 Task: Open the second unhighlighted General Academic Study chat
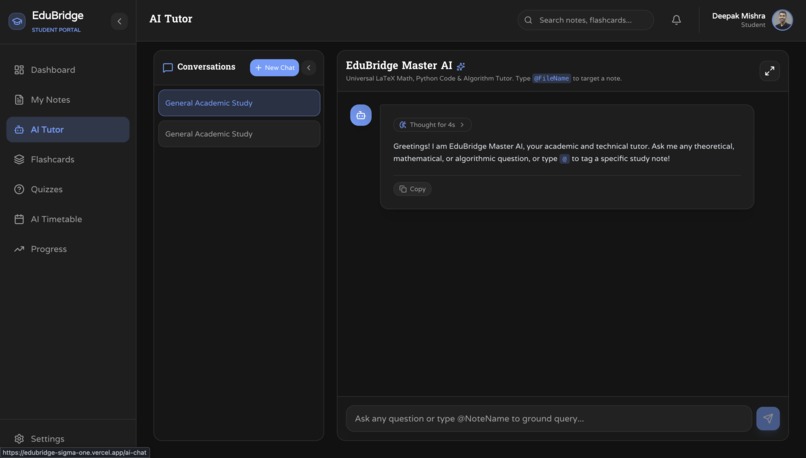pyautogui.click(x=239, y=134)
